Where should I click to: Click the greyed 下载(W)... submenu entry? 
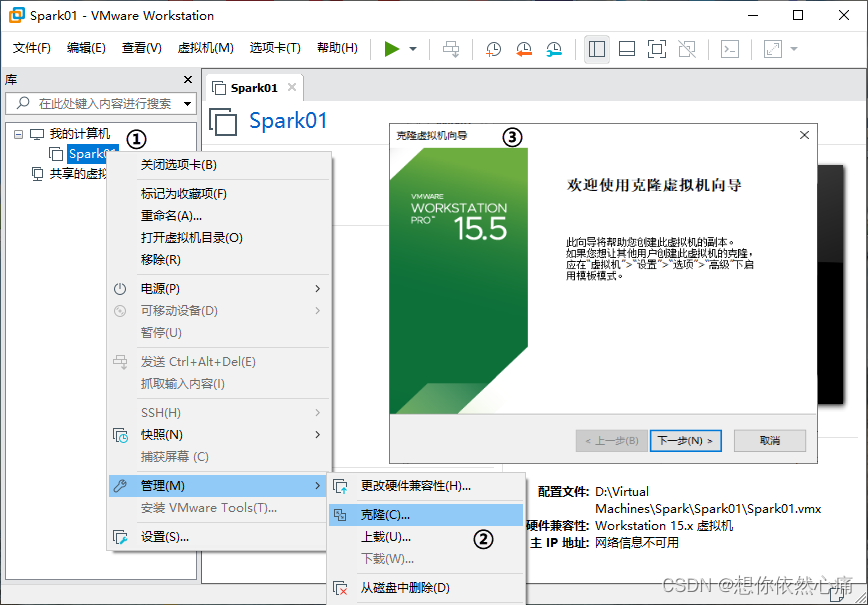[426, 559]
